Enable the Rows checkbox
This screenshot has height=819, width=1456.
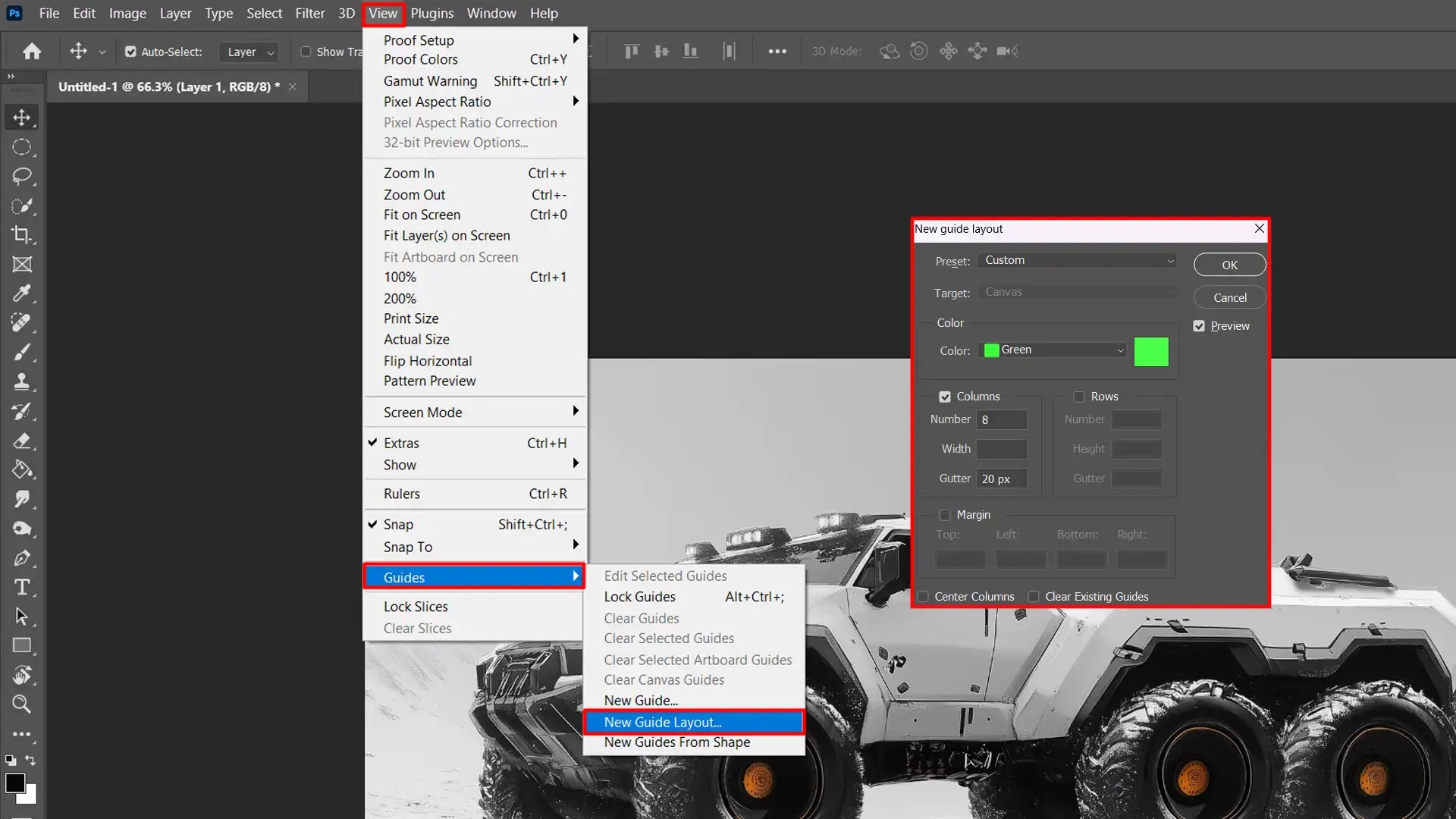point(1079,397)
